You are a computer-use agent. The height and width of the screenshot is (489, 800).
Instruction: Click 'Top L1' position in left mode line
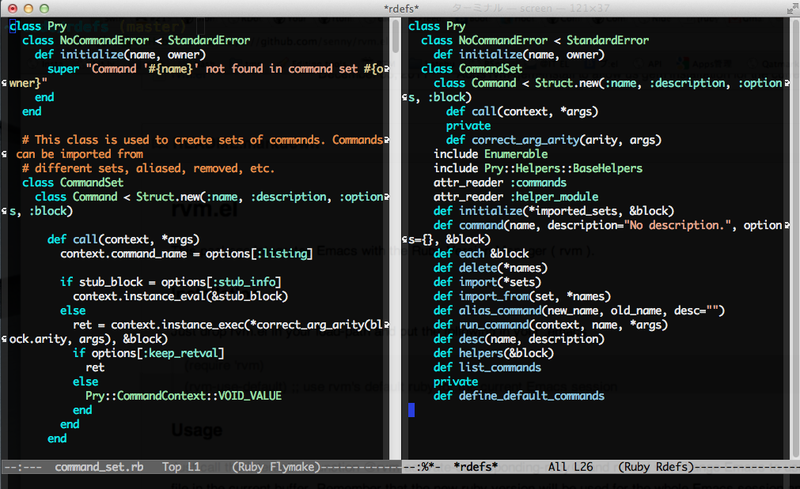(x=181, y=467)
